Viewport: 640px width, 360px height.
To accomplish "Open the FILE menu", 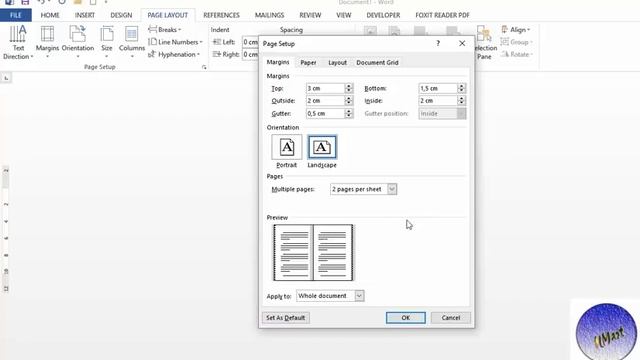I will (x=16, y=15).
